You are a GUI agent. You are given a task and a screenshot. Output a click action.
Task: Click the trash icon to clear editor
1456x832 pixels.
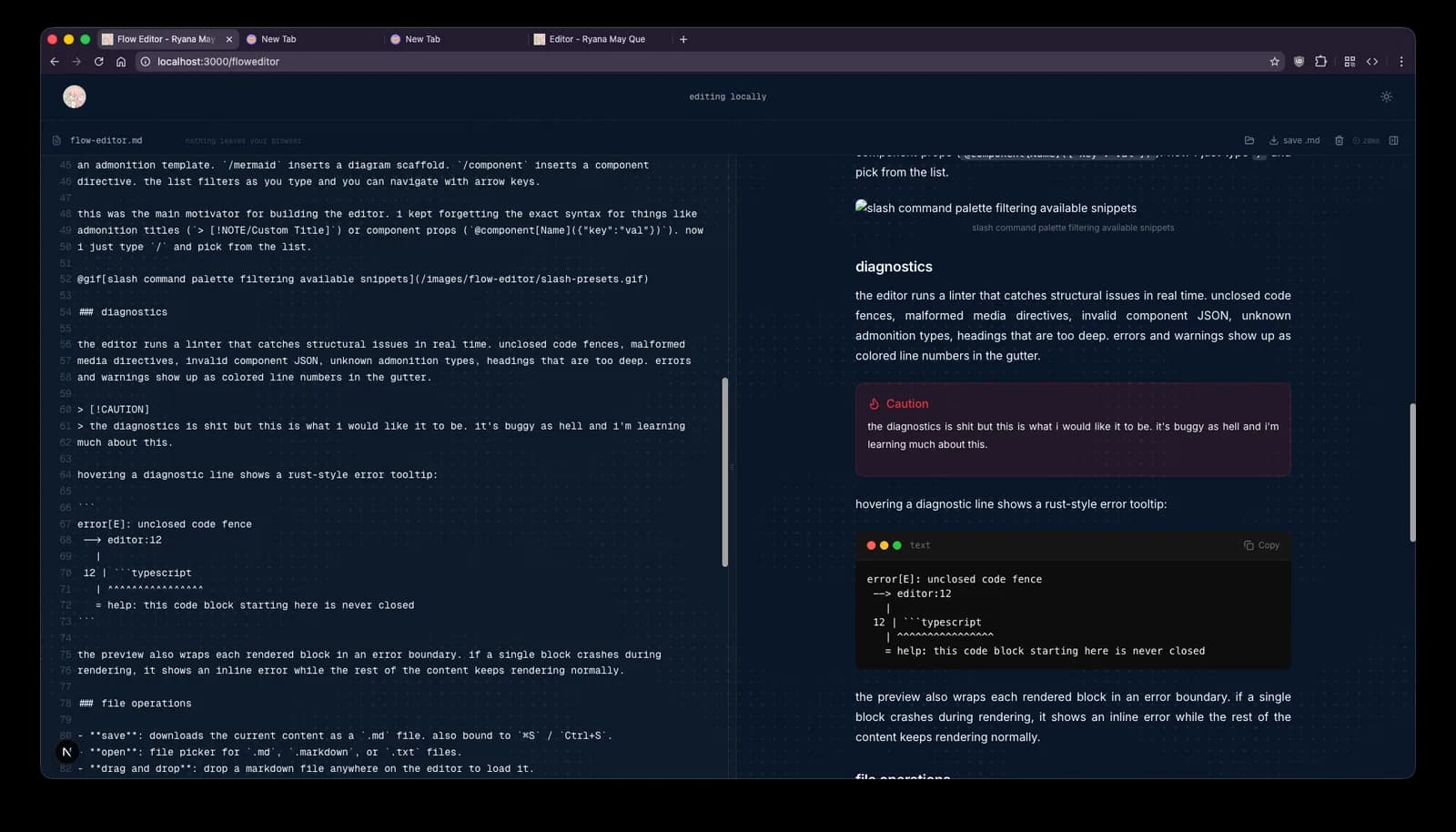point(1339,140)
